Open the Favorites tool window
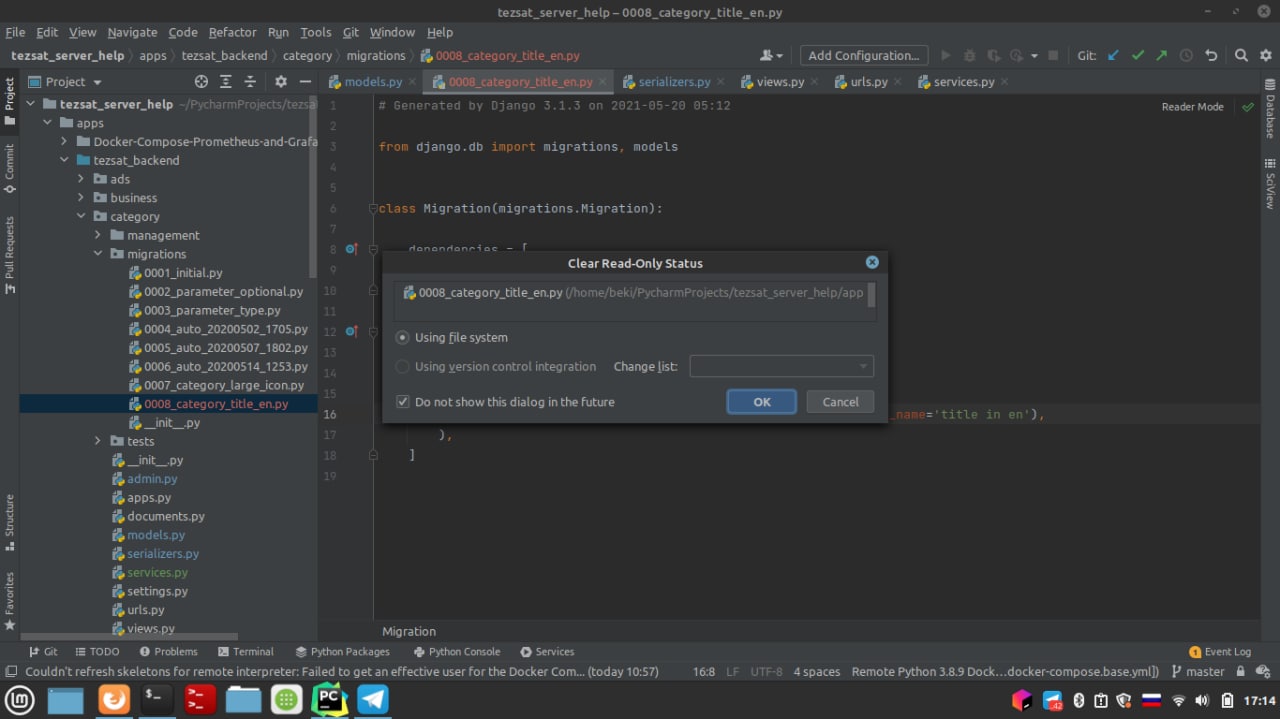Image resolution: width=1280 pixels, height=719 pixels. click(x=9, y=600)
